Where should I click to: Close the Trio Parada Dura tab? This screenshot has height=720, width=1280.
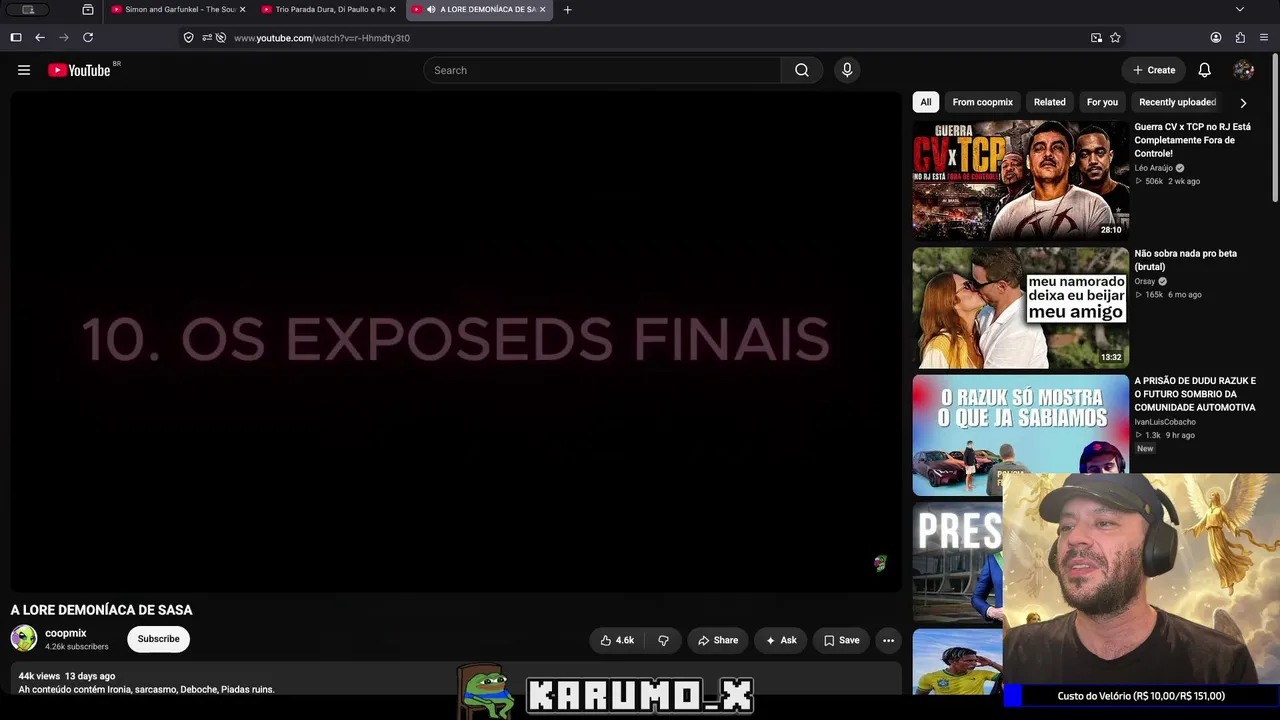coord(392,10)
